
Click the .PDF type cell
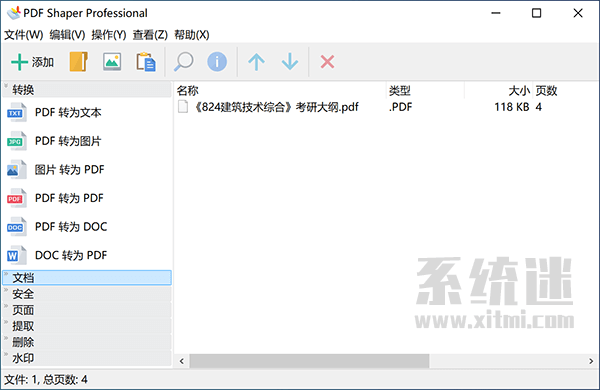point(400,107)
